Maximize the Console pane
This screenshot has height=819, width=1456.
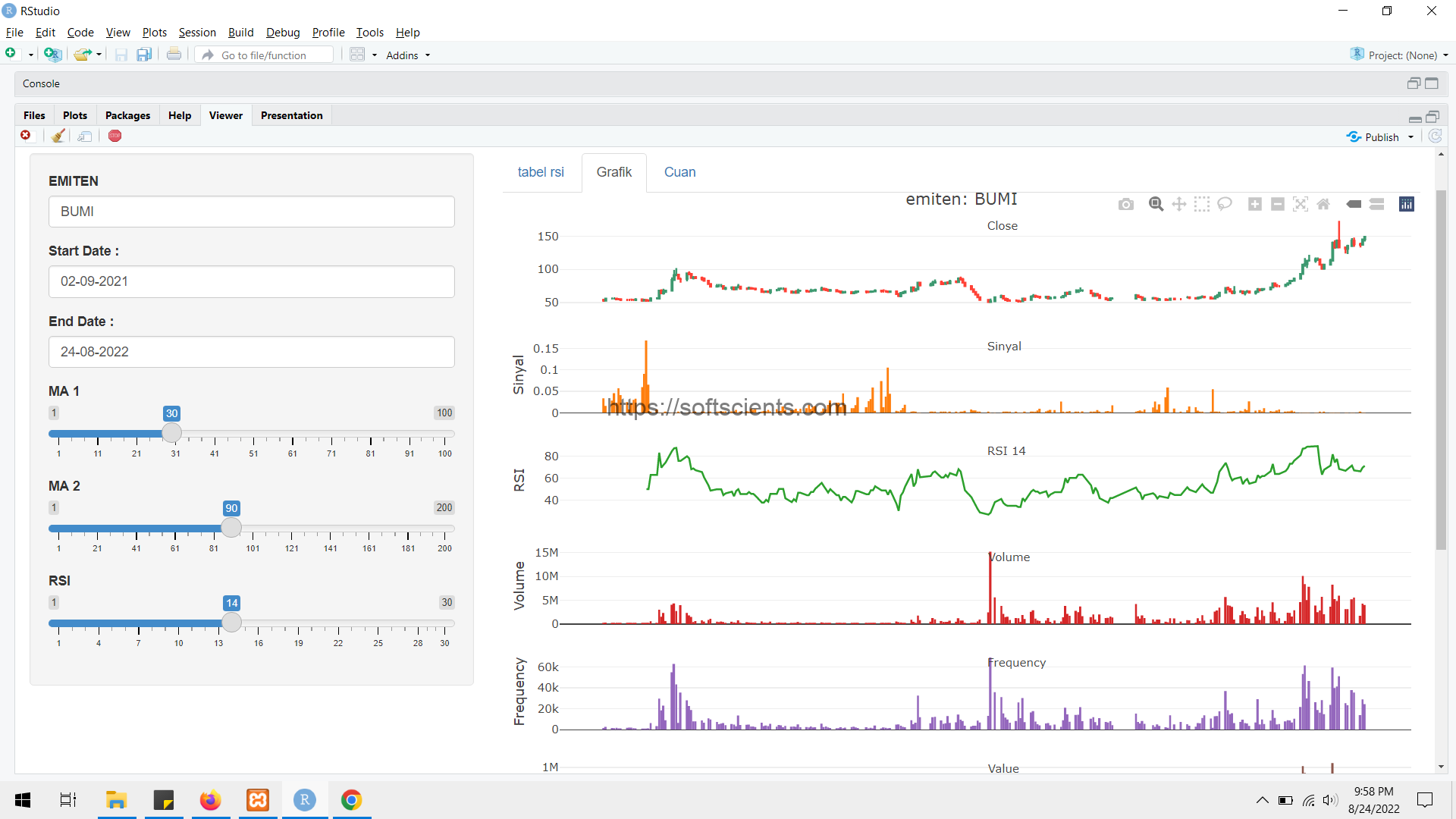point(1432,83)
